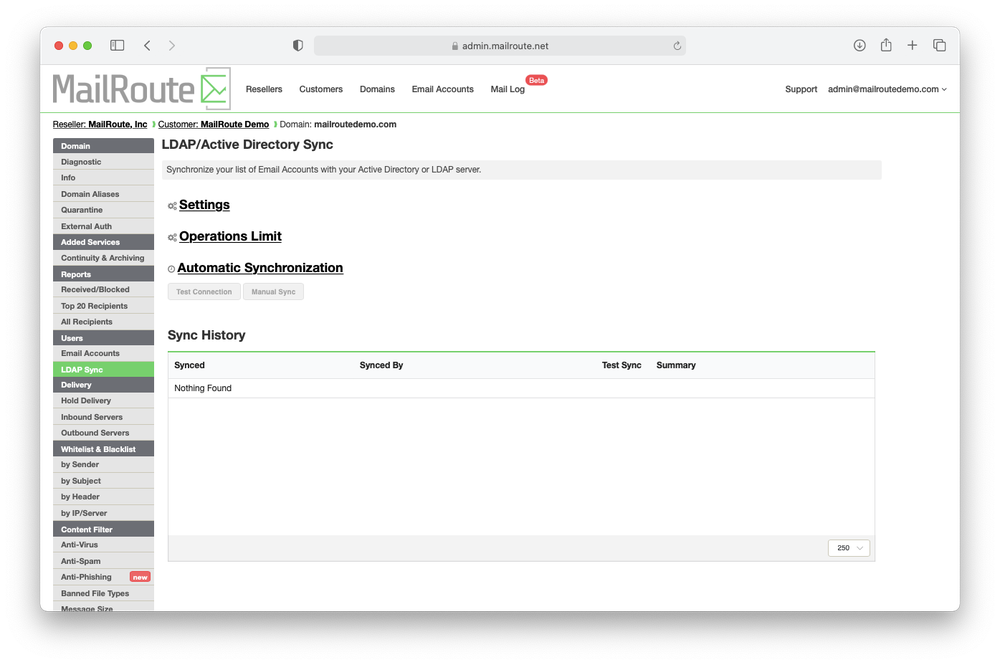Open the privacy shield icon

coord(298,45)
